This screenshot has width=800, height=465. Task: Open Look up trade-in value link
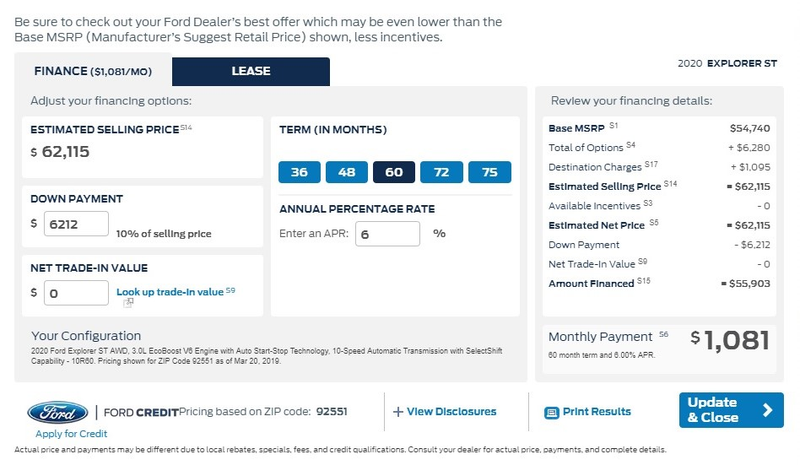coord(170,292)
